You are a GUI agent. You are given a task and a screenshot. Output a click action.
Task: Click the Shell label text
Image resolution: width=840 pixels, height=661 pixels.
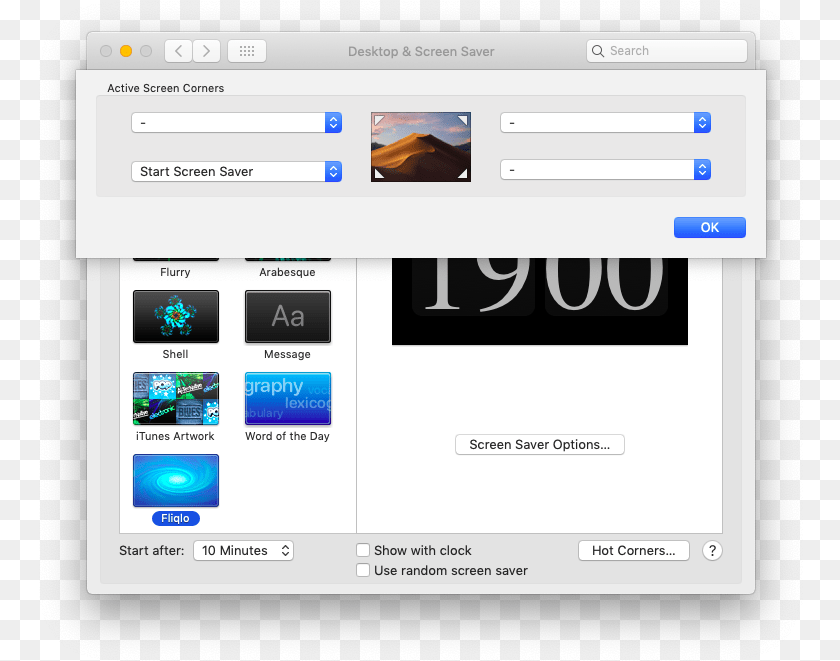click(x=175, y=354)
